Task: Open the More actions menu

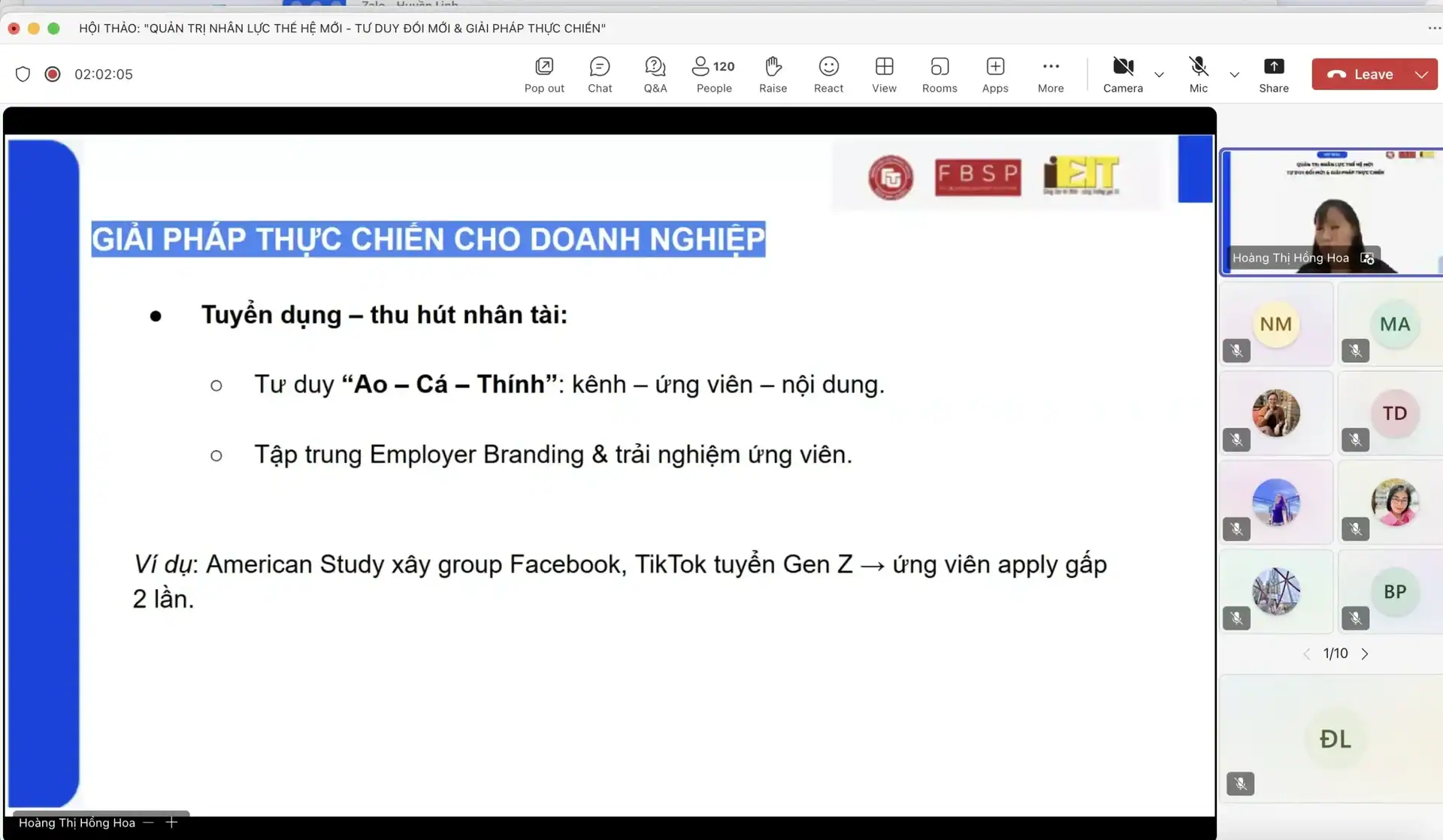Action: (1050, 74)
